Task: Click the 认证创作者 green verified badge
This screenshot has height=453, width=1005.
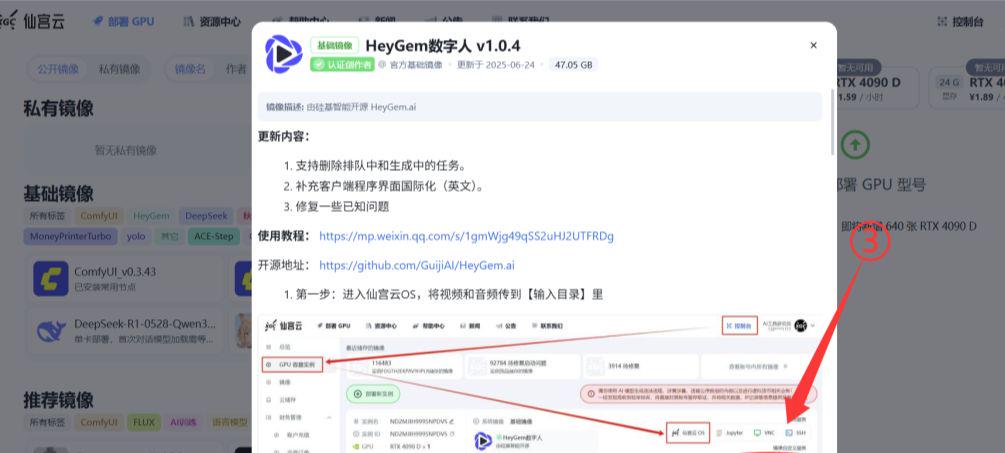Action: click(342, 64)
